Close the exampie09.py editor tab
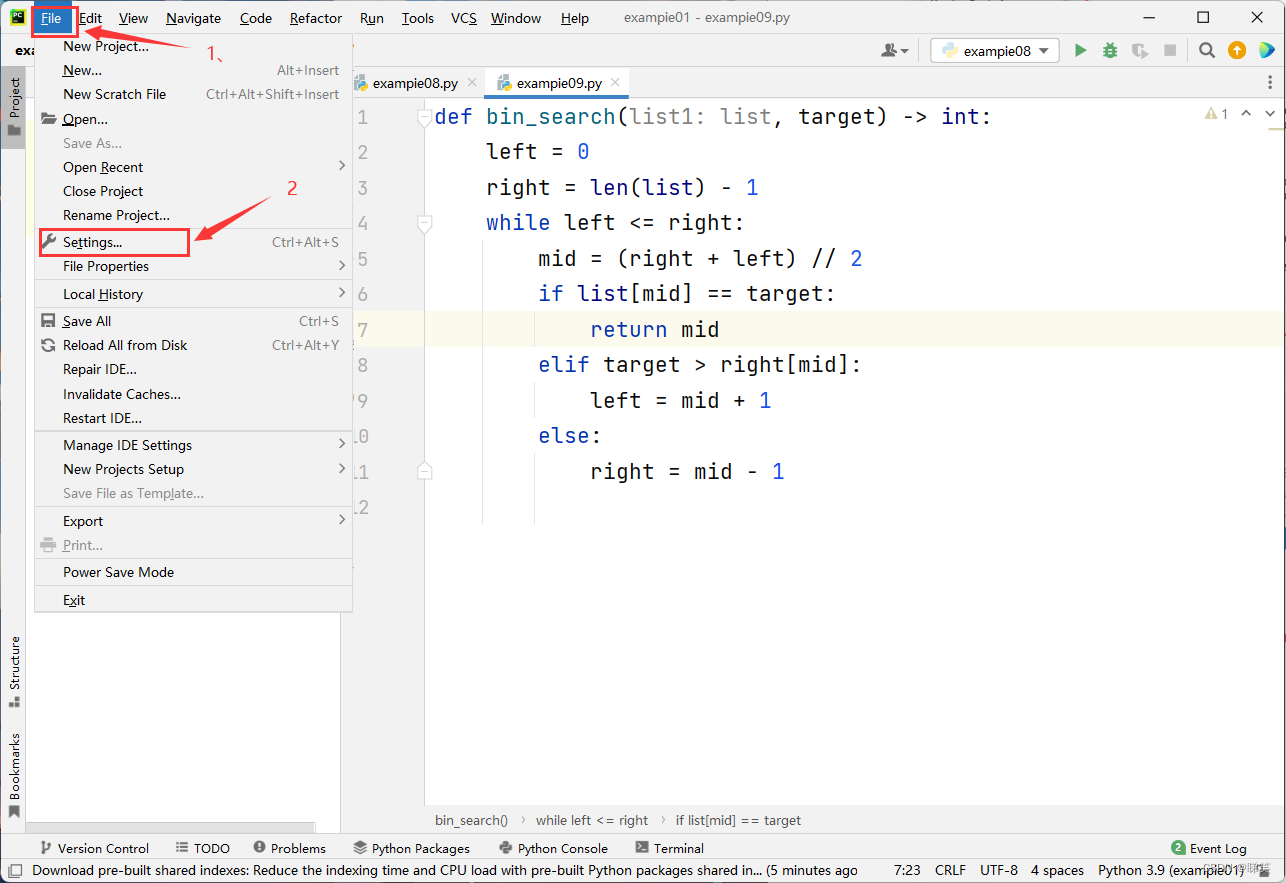The image size is (1286, 883). [615, 83]
